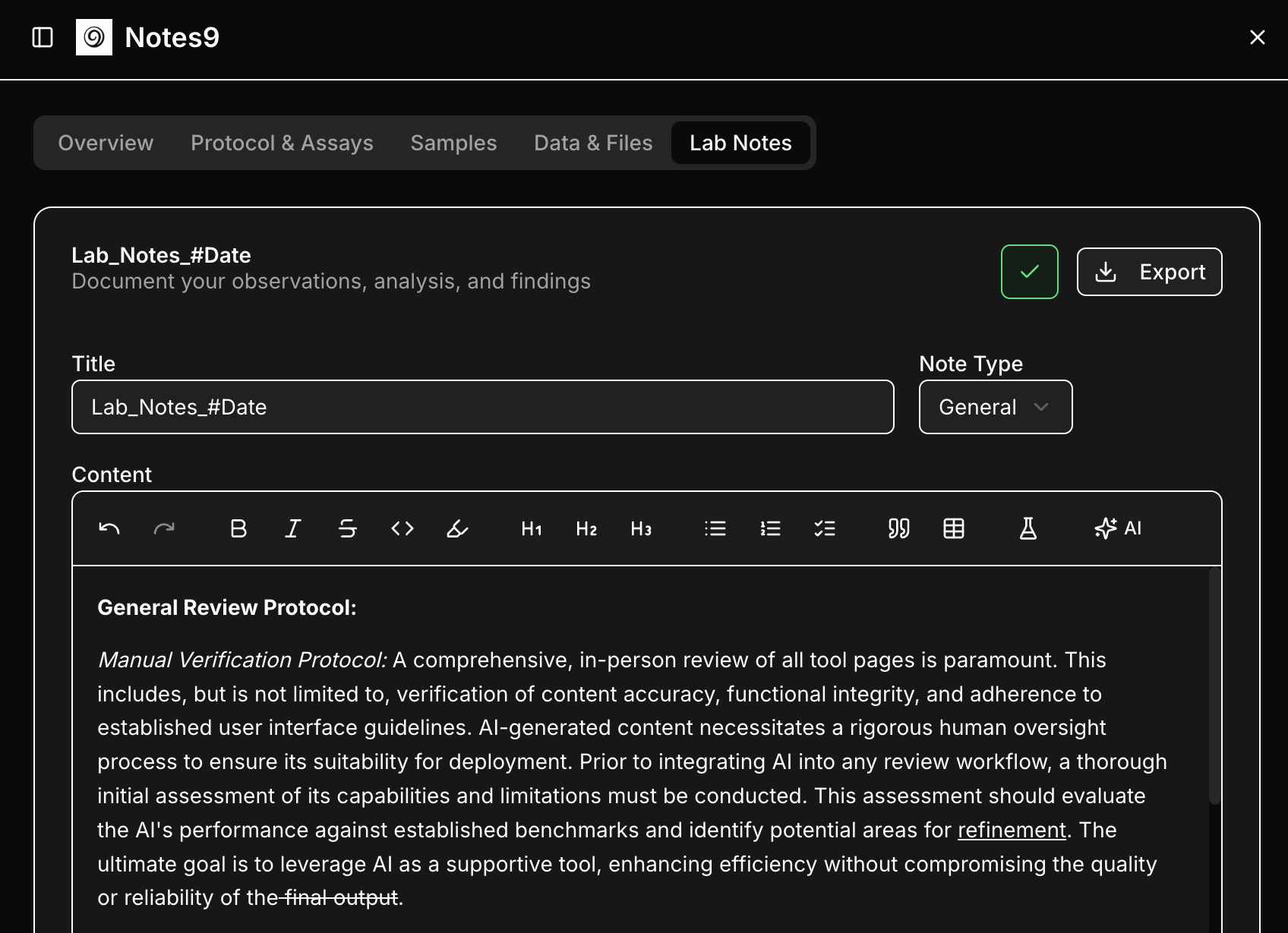
Task: Export the lab note
Action: point(1149,272)
